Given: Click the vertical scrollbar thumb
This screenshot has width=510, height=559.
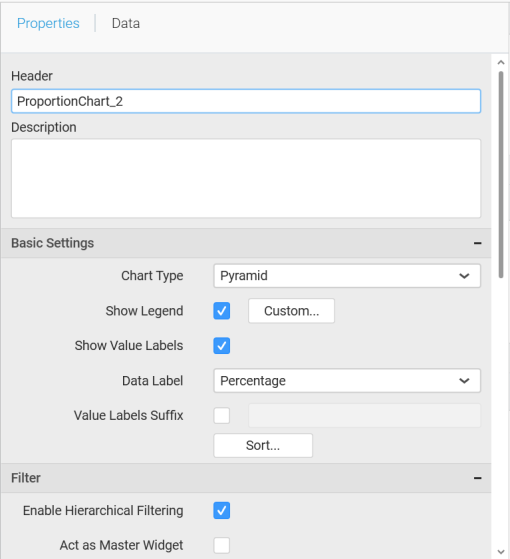Looking at the screenshot, I should click(x=501, y=175).
